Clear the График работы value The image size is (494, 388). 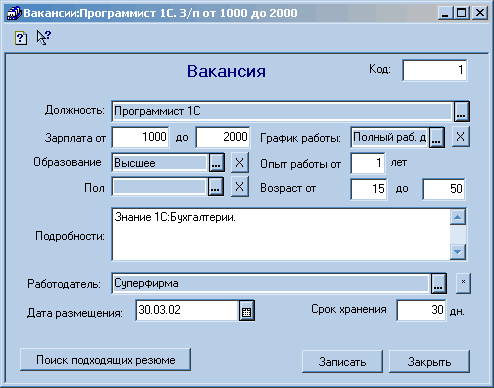click(460, 136)
